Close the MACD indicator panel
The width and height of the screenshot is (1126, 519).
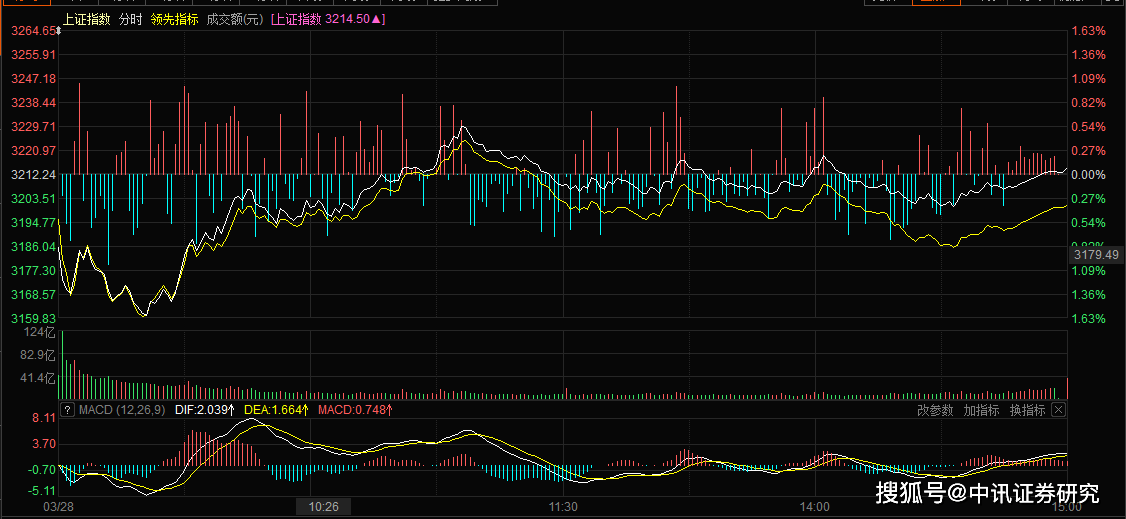[x=1058, y=410]
